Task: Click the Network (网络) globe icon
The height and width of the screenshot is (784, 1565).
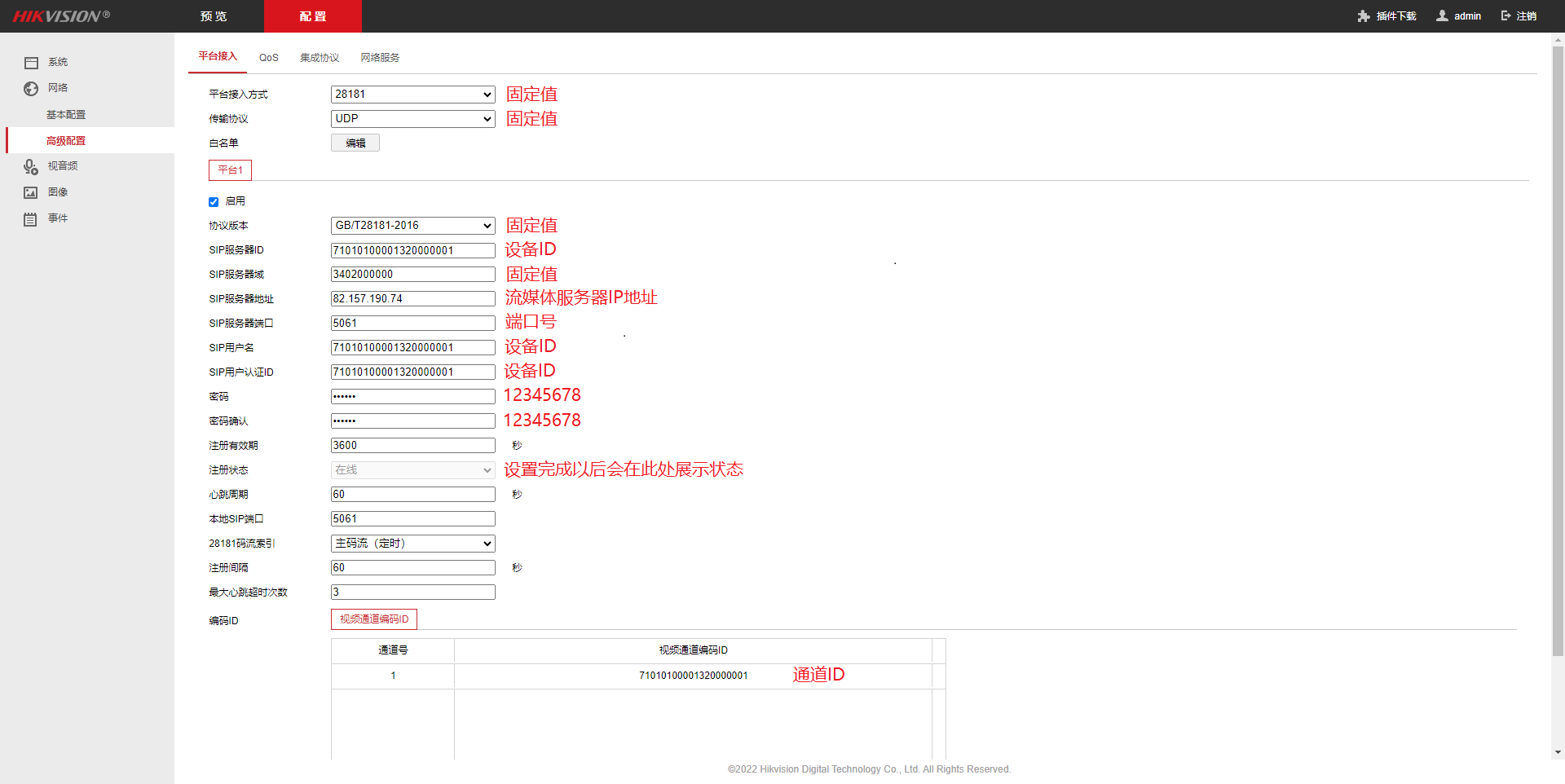Action: pos(31,89)
